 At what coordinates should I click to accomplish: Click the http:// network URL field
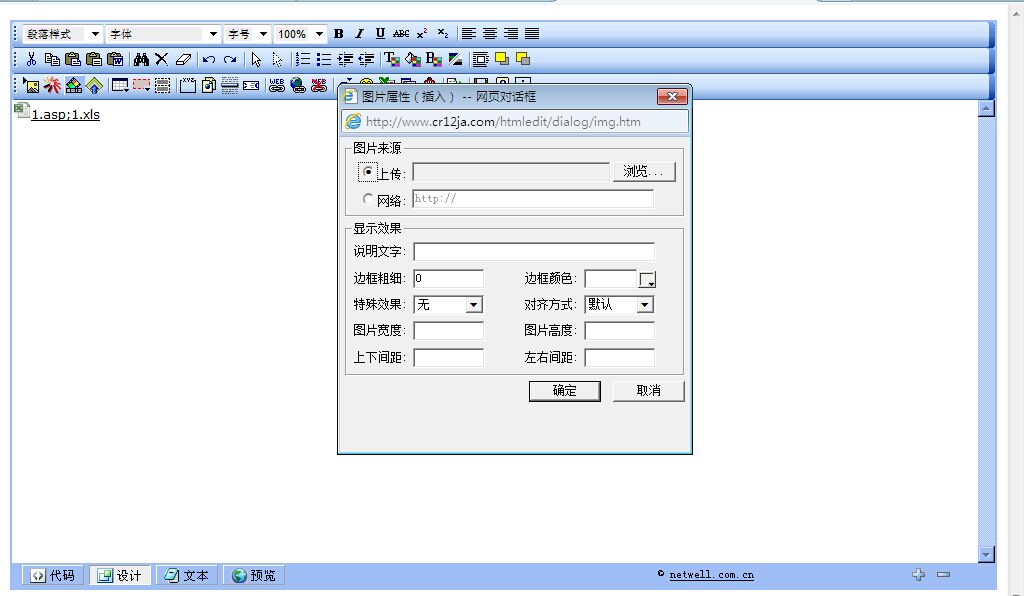coord(533,199)
